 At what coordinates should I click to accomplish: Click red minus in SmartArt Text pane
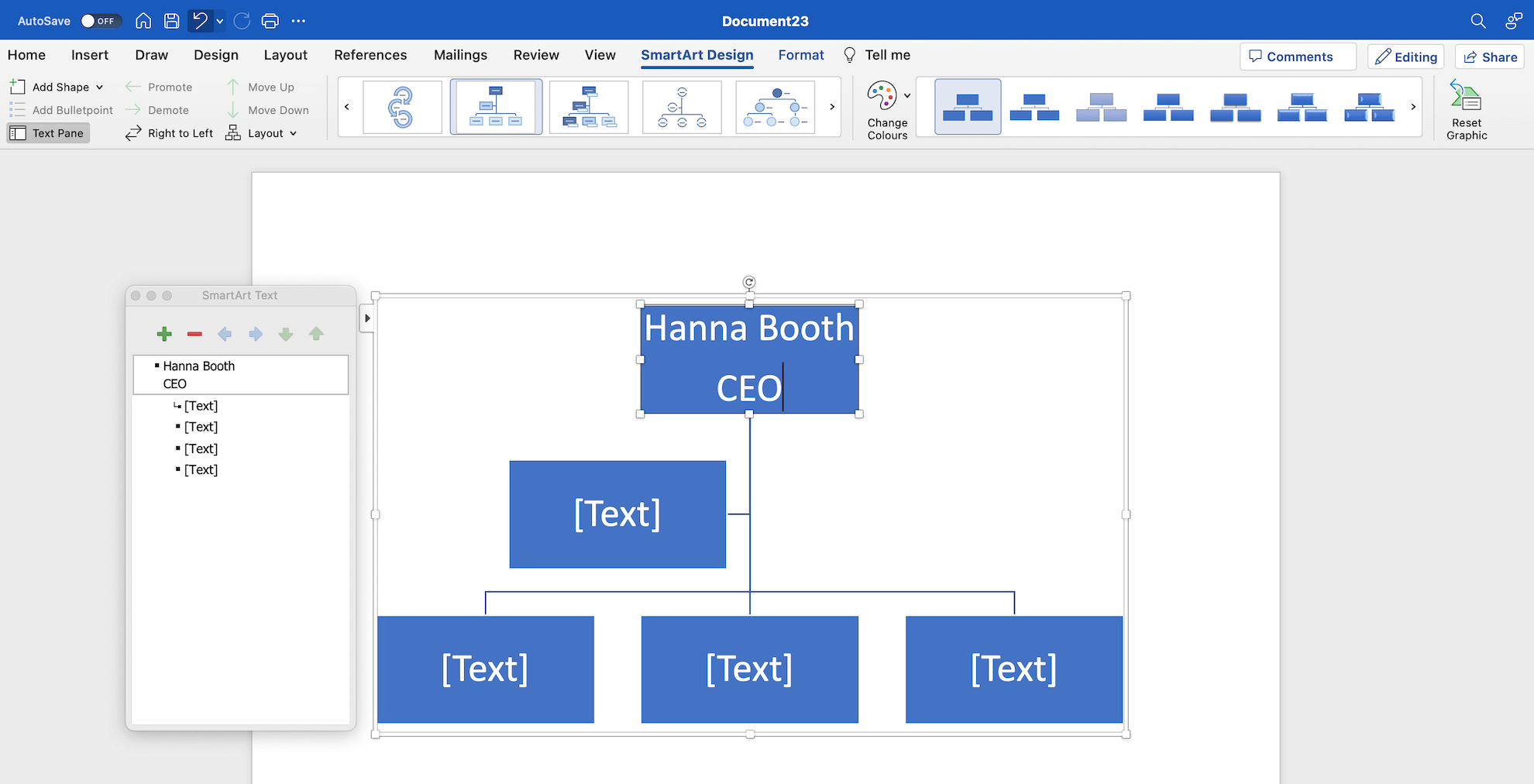click(x=194, y=334)
